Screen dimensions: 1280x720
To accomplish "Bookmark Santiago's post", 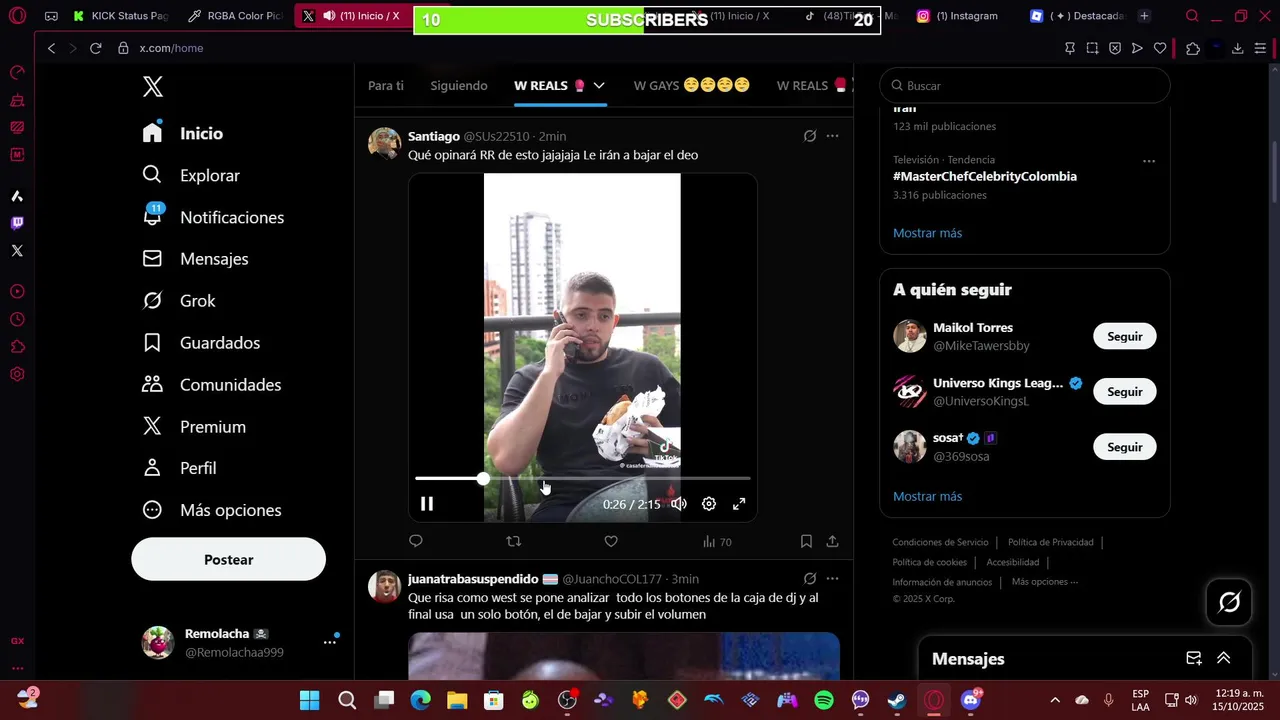I will pos(806,541).
